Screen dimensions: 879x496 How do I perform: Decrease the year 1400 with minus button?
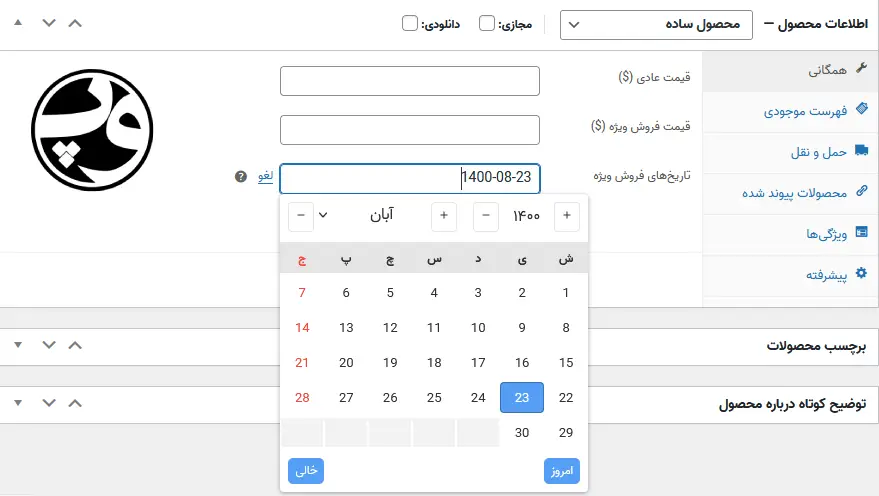[x=487, y=215]
